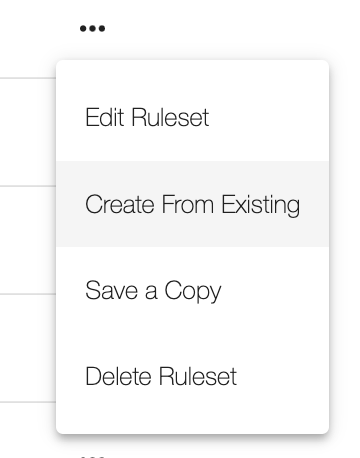Screen dimensions: 360x458
Task: Choose Create From Existing menu entry
Action: [192, 204]
